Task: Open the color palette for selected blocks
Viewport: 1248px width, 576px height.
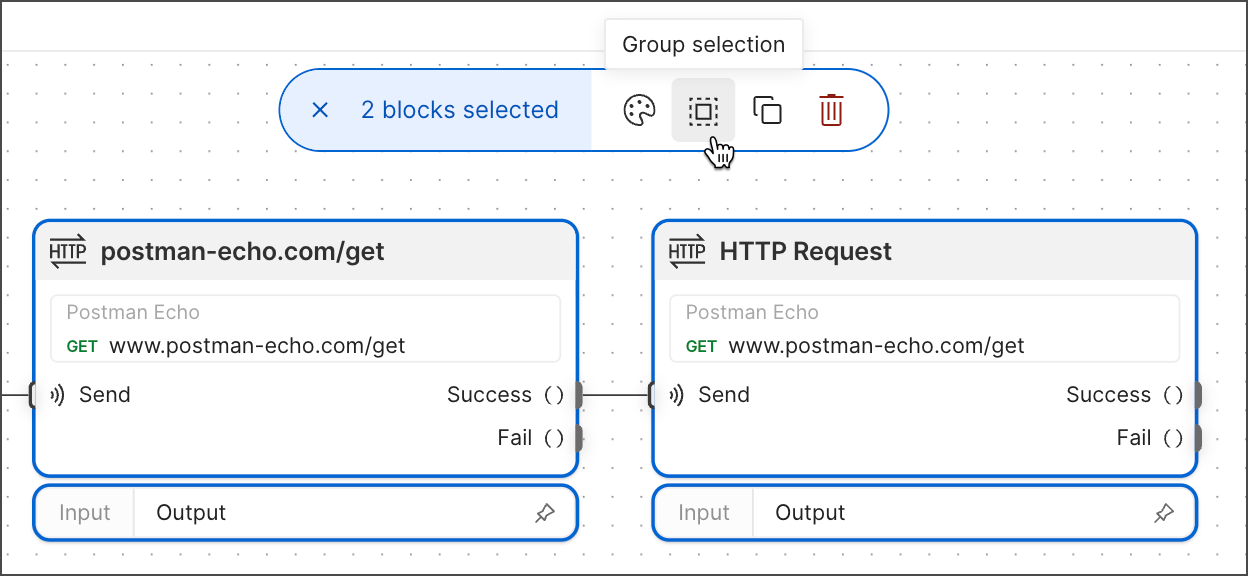Action: coord(640,110)
